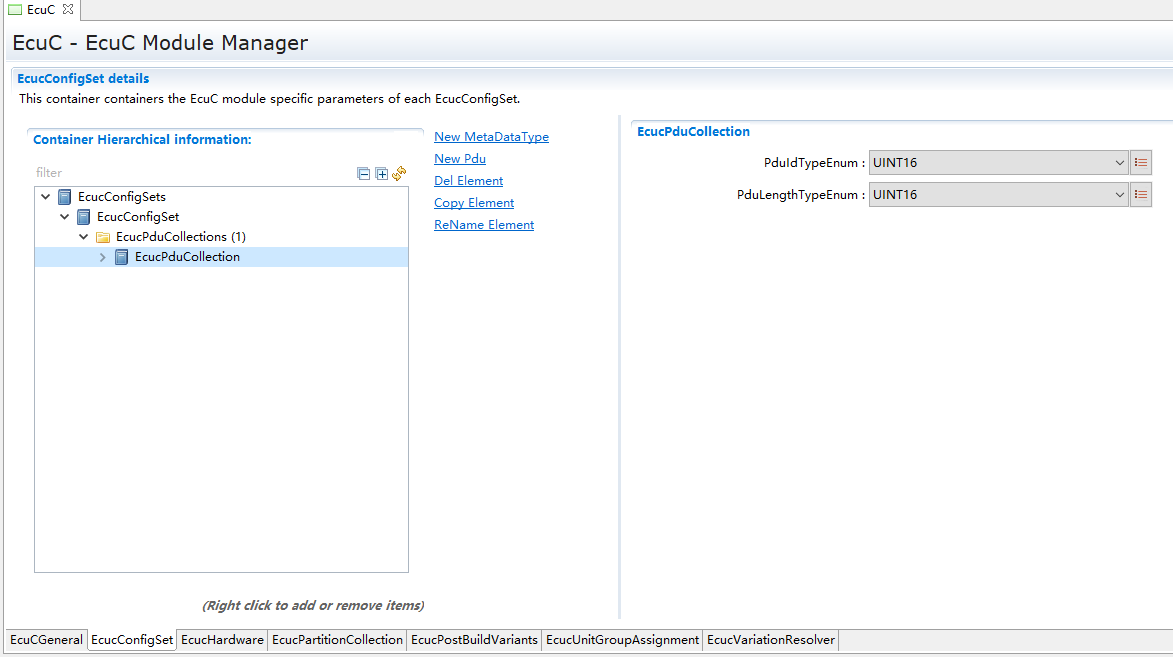1173x657 pixels.
Task: Click the collapse all tree icon
Action: tap(364, 174)
